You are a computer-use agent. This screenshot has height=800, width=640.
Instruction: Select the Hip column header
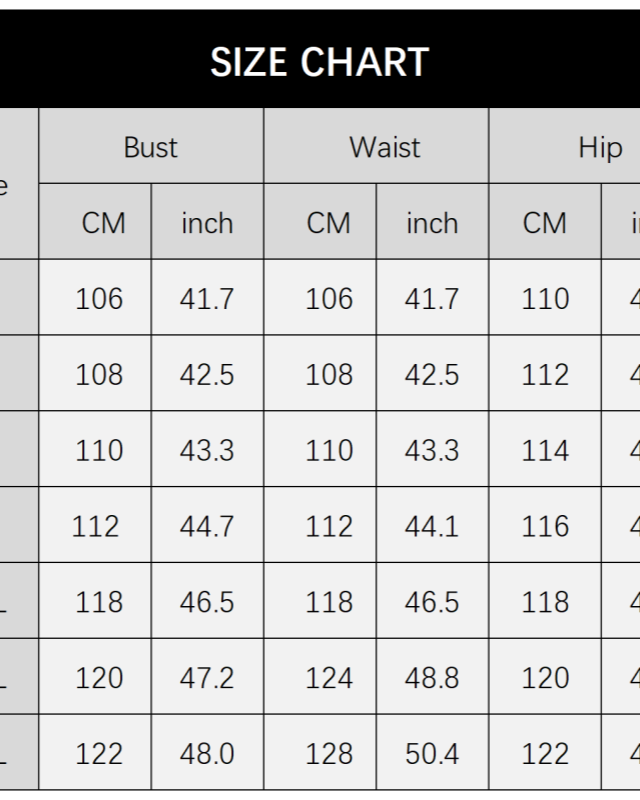[x=600, y=147]
